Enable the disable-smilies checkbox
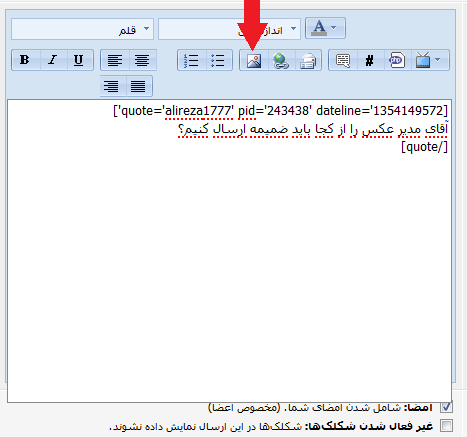This screenshot has height=437, width=467. click(446, 426)
